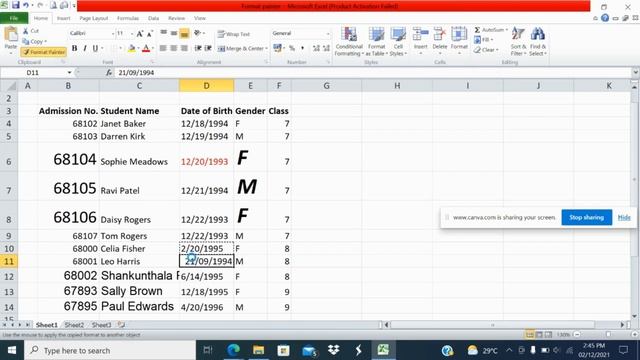Open the Merge & Center dropdown arrow
This screenshot has height=360, width=640.
click(267, 49)
